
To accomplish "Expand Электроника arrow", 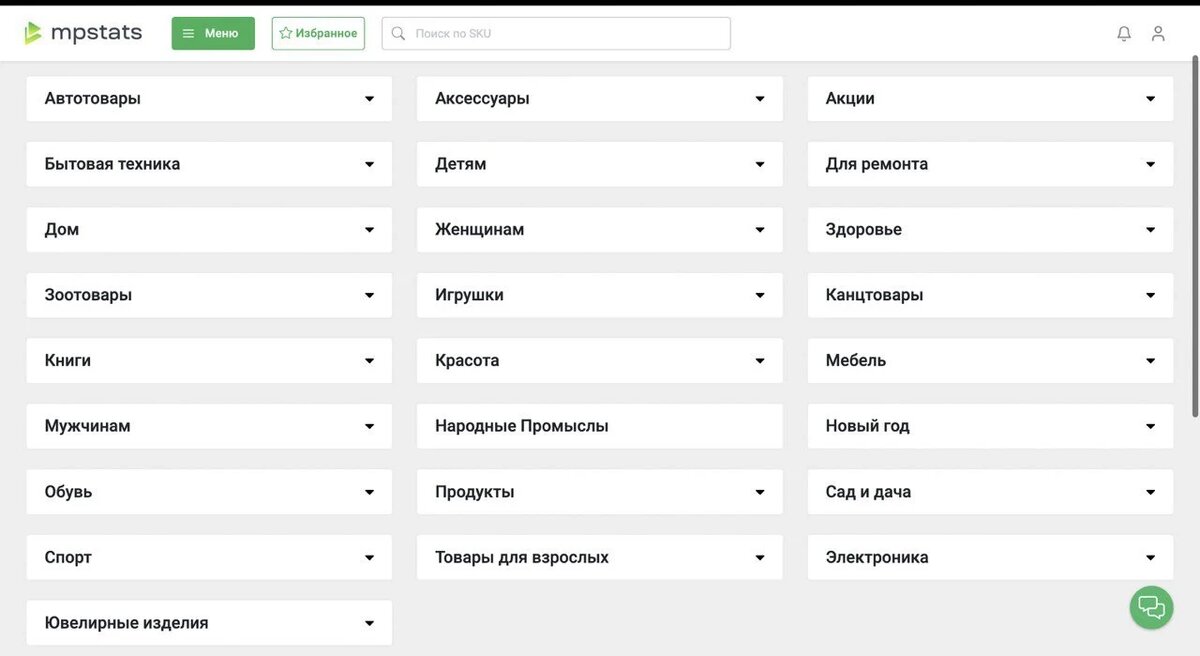I will [x=1150, y=558].
